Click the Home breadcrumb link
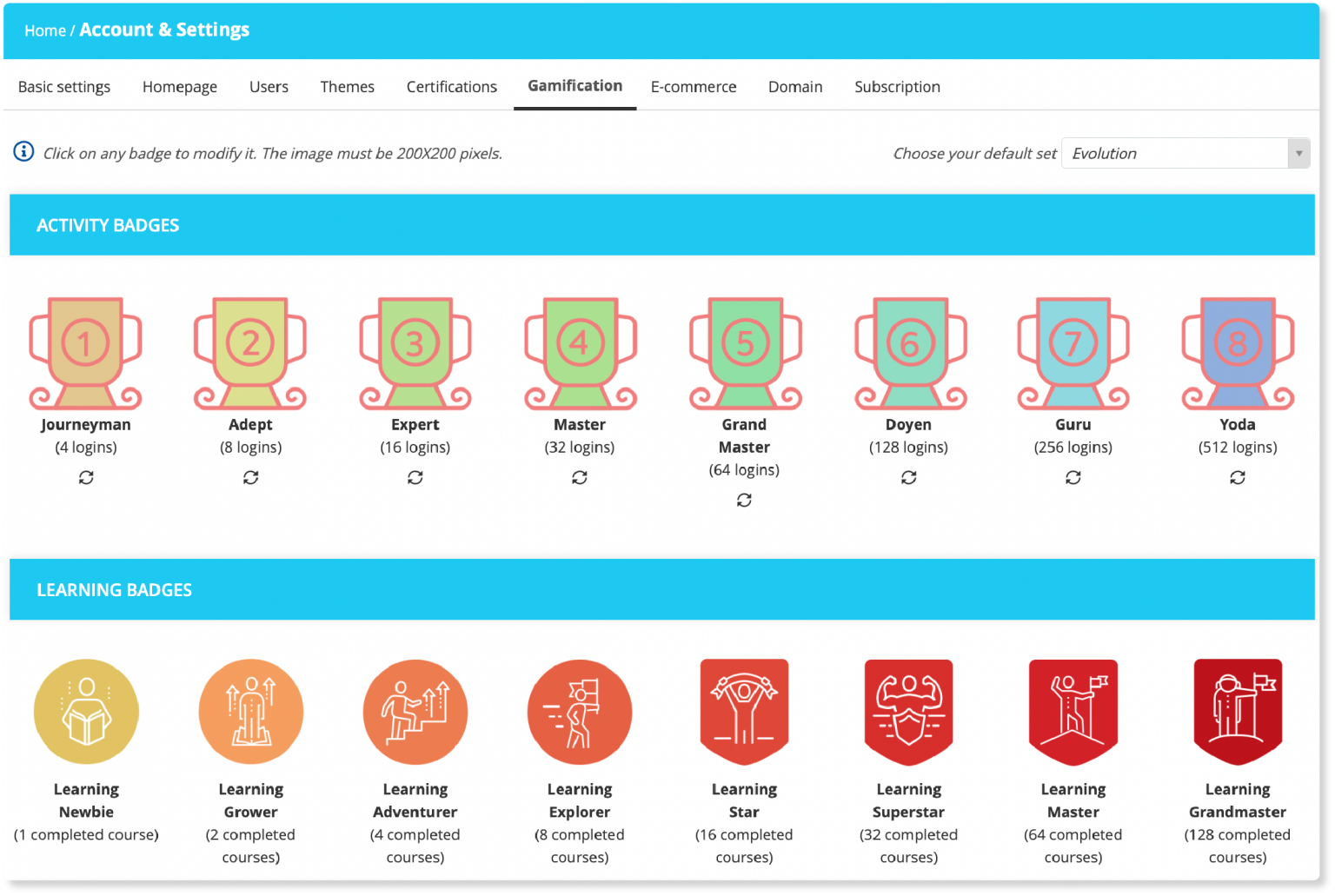The image size is (1335, 896). coord(45,30)
